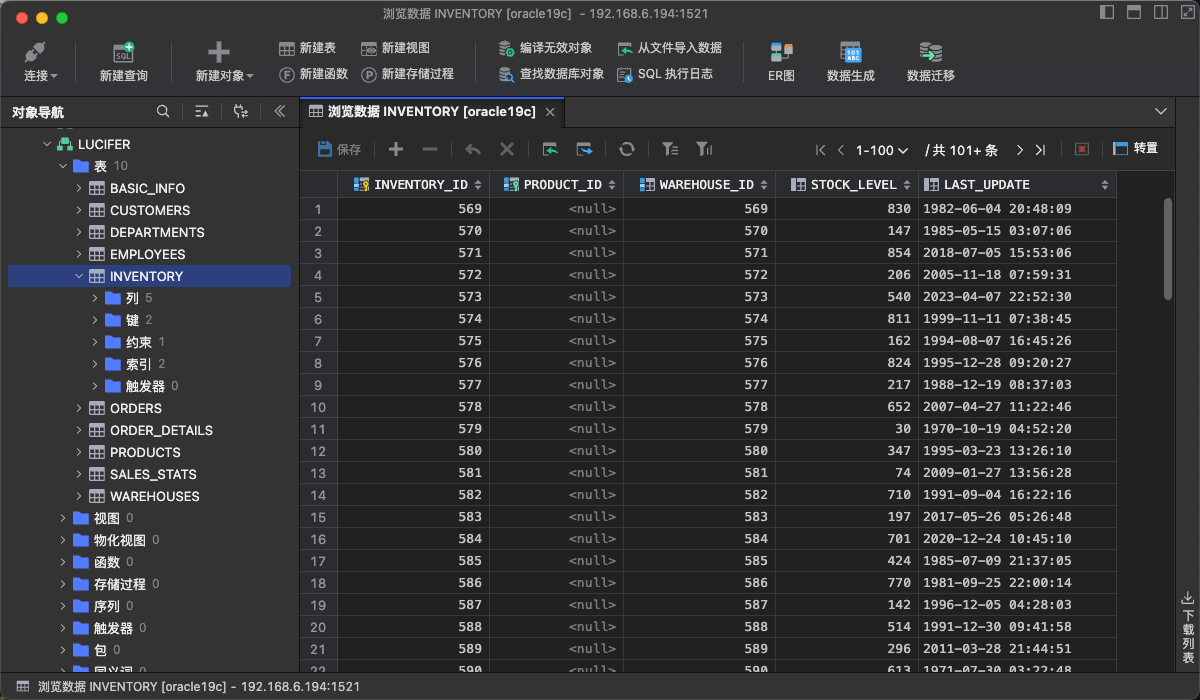Expand the PRODUCTS table node
The width and height of the screenshot is (1200, 700).
pos(79,452)
